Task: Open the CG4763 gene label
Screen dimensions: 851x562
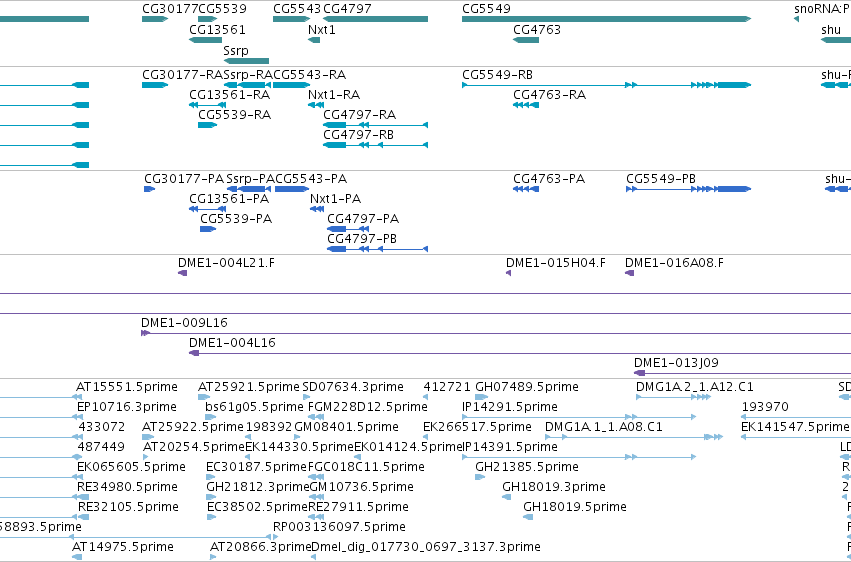Action: coord(537,29)
